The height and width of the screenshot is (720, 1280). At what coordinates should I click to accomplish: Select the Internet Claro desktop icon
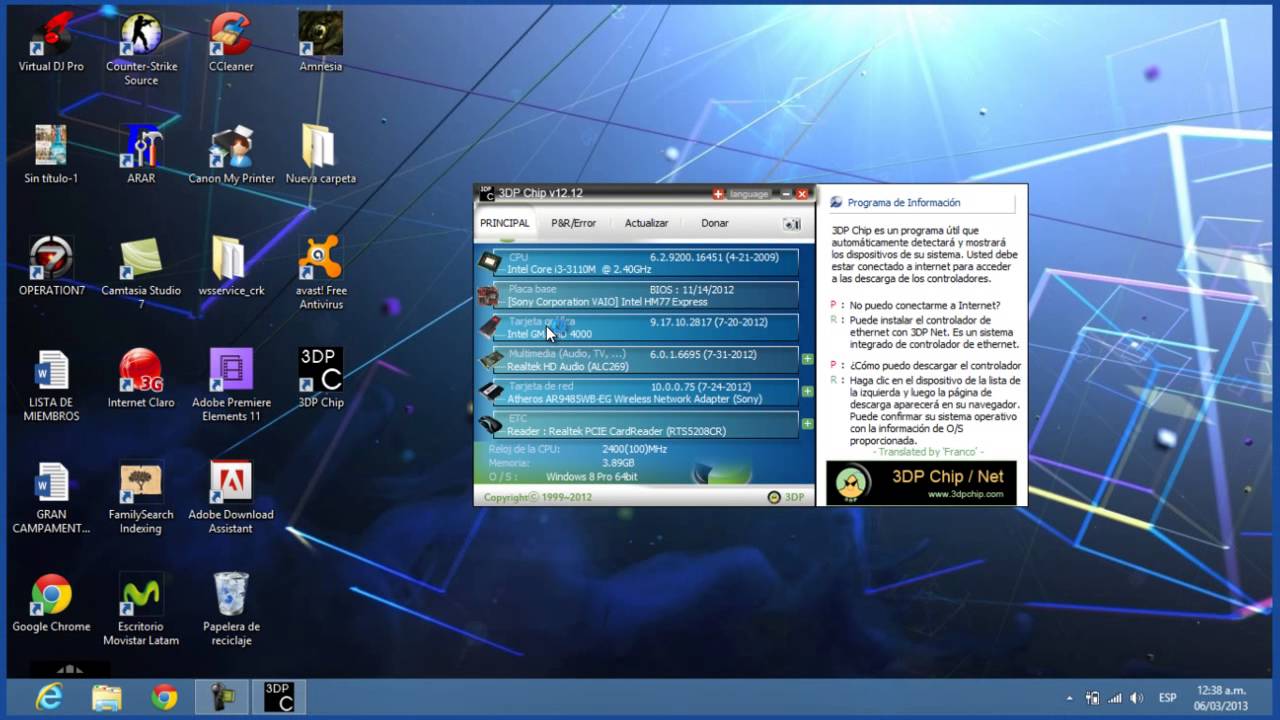141,379
